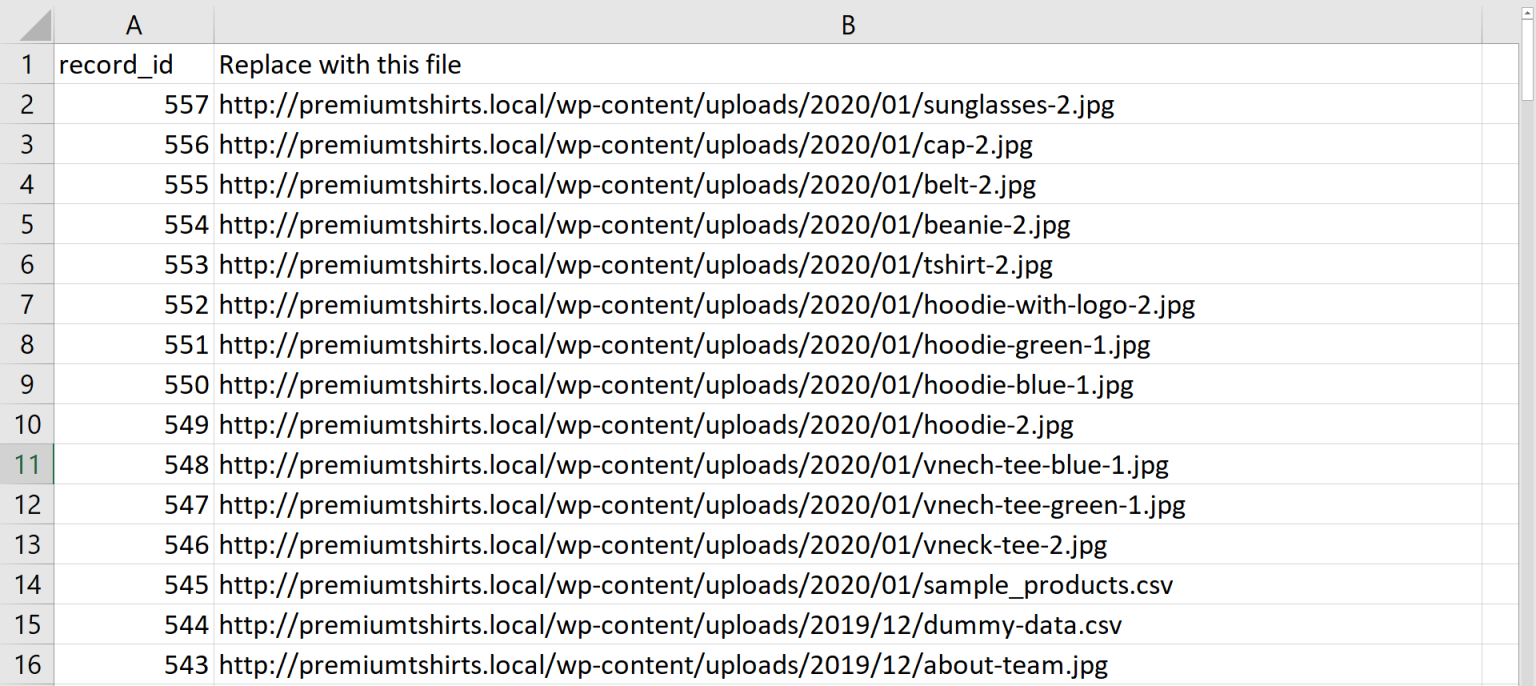1536x686 pixels.
Task: Select the cell containing 548
Action: coord(134,464)
